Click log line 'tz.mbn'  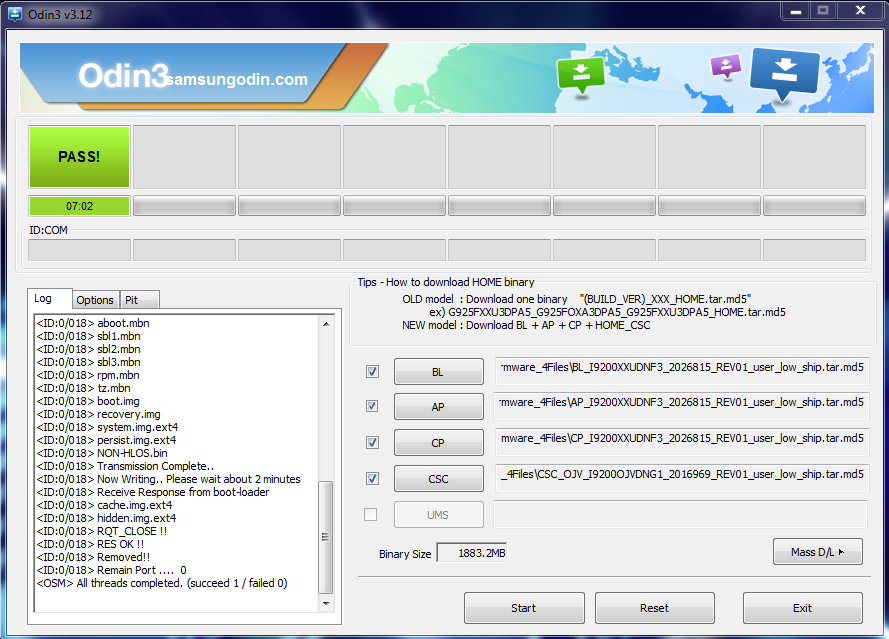click(83, 388)
